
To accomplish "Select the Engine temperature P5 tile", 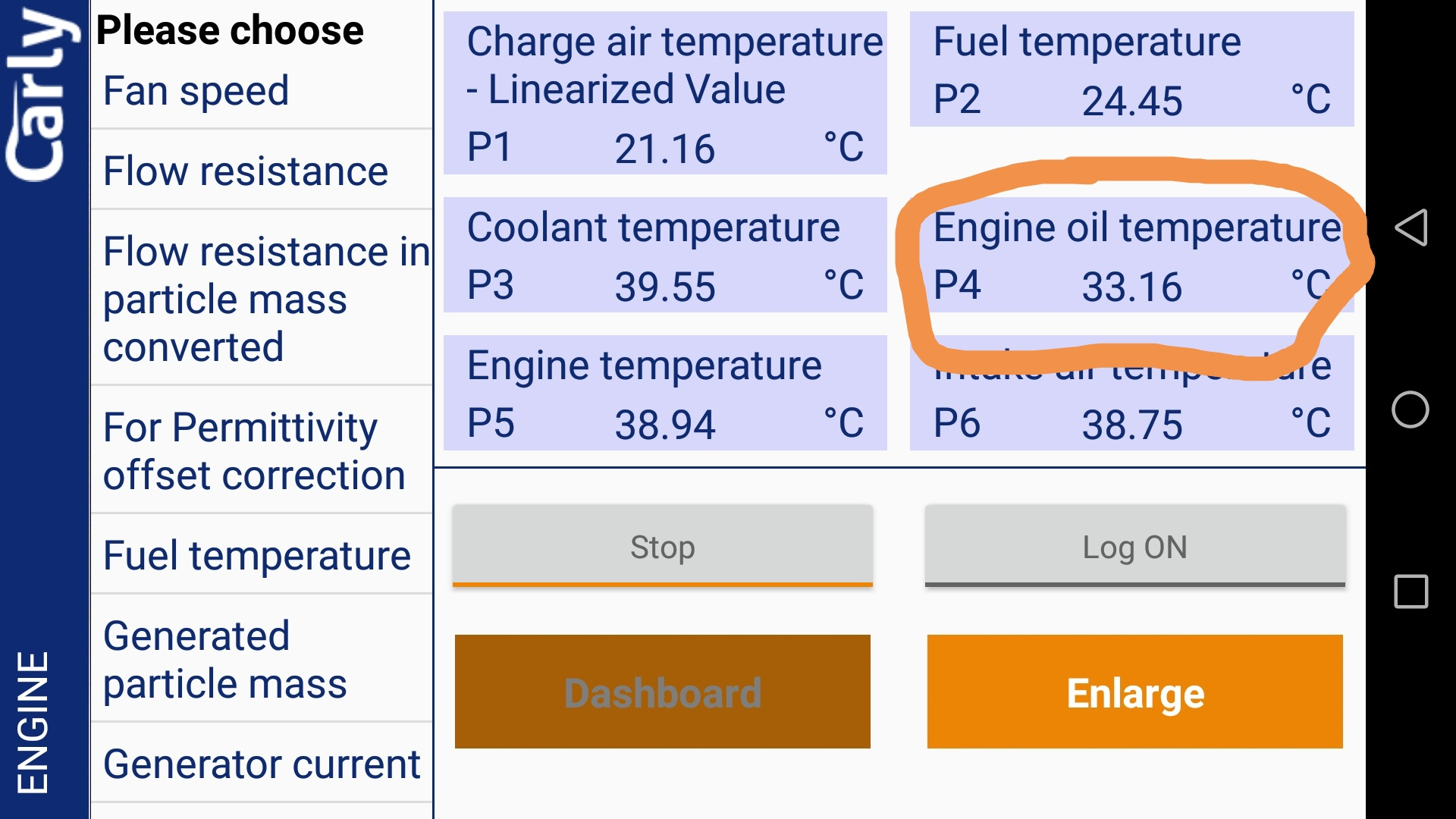I will [665, 393].
